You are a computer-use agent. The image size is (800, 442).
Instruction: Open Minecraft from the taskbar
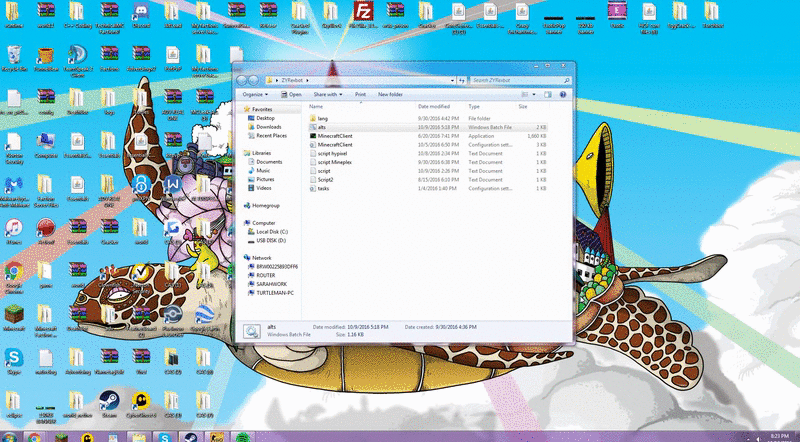pyautogui.click(x=61, y=437)
